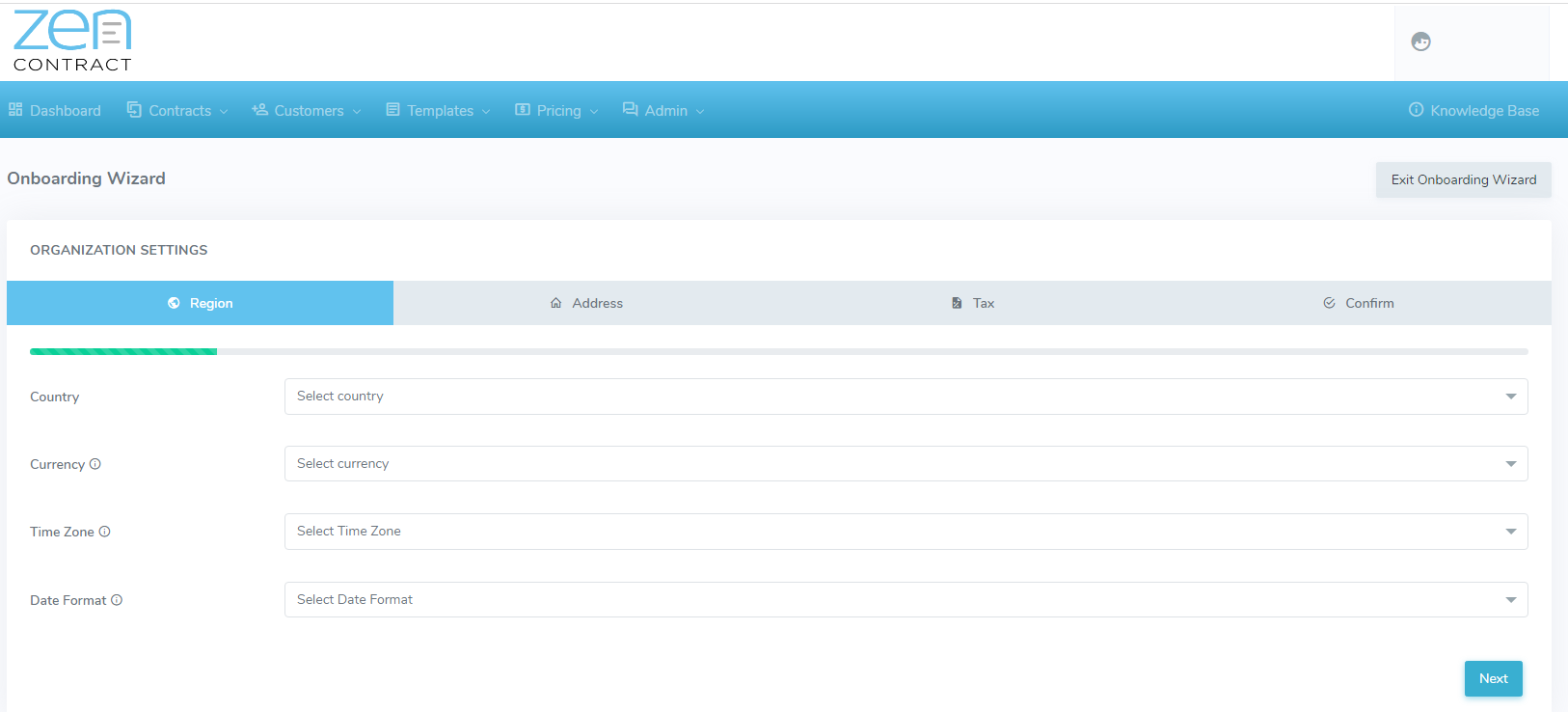Screen dimensions: 1568x712
Task: Expand the Pricing chevron arrow
Action: [x=594, y=112]
